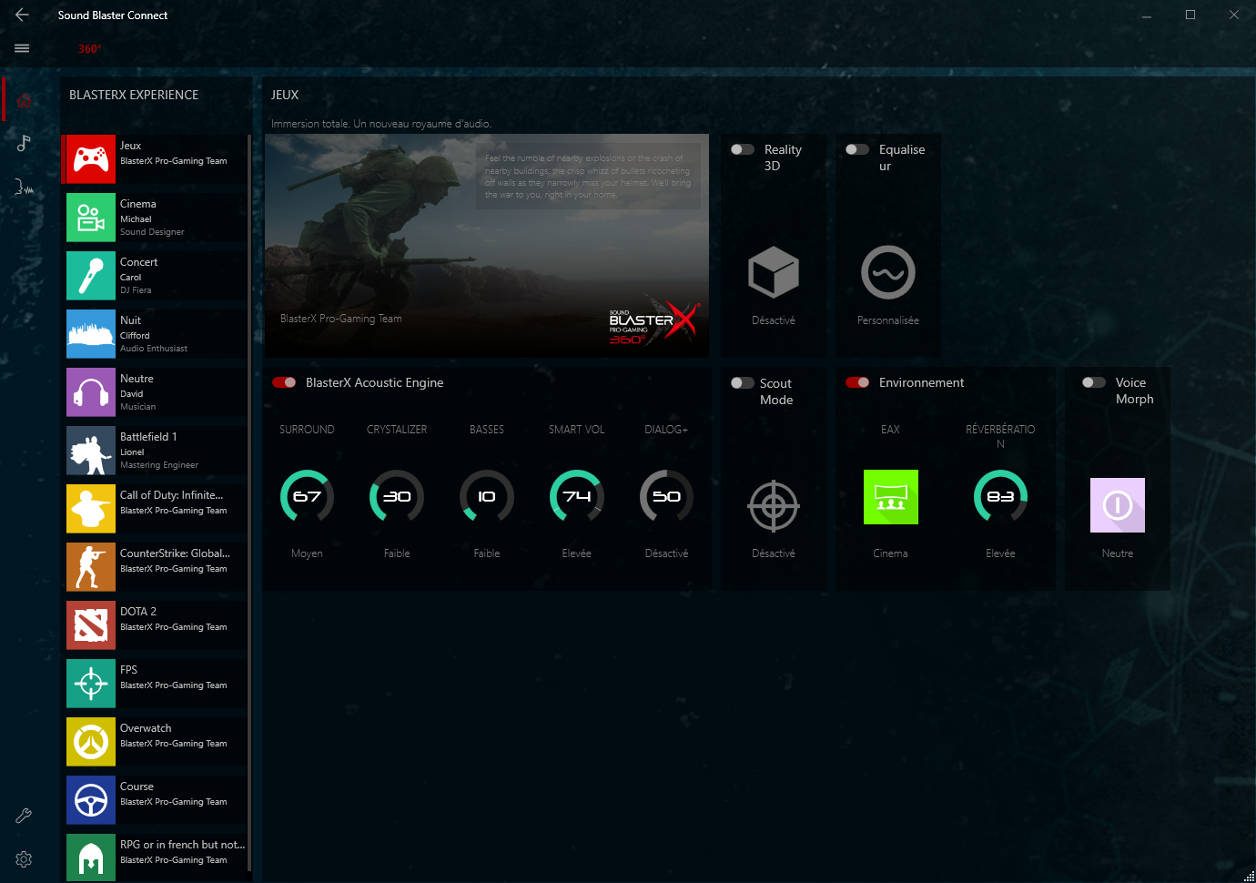This screenshot has height=883, width=1256.
Task: Click the Immersion totale subtitle text
Action: pyautogui.click(x=381, y=124)
